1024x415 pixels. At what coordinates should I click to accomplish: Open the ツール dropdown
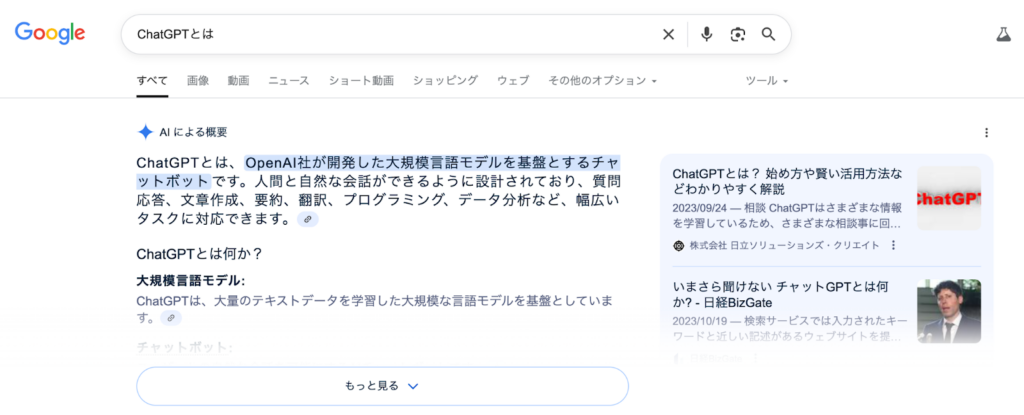point(767,80)
